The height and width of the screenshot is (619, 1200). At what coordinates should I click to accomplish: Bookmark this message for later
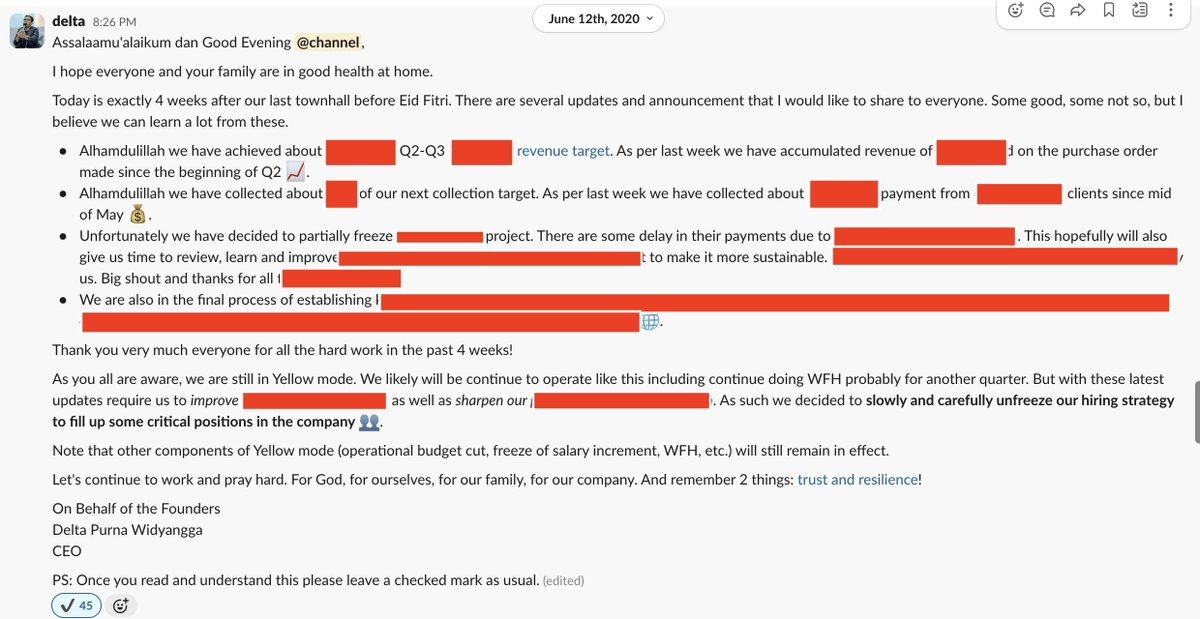coord(1109,11)
